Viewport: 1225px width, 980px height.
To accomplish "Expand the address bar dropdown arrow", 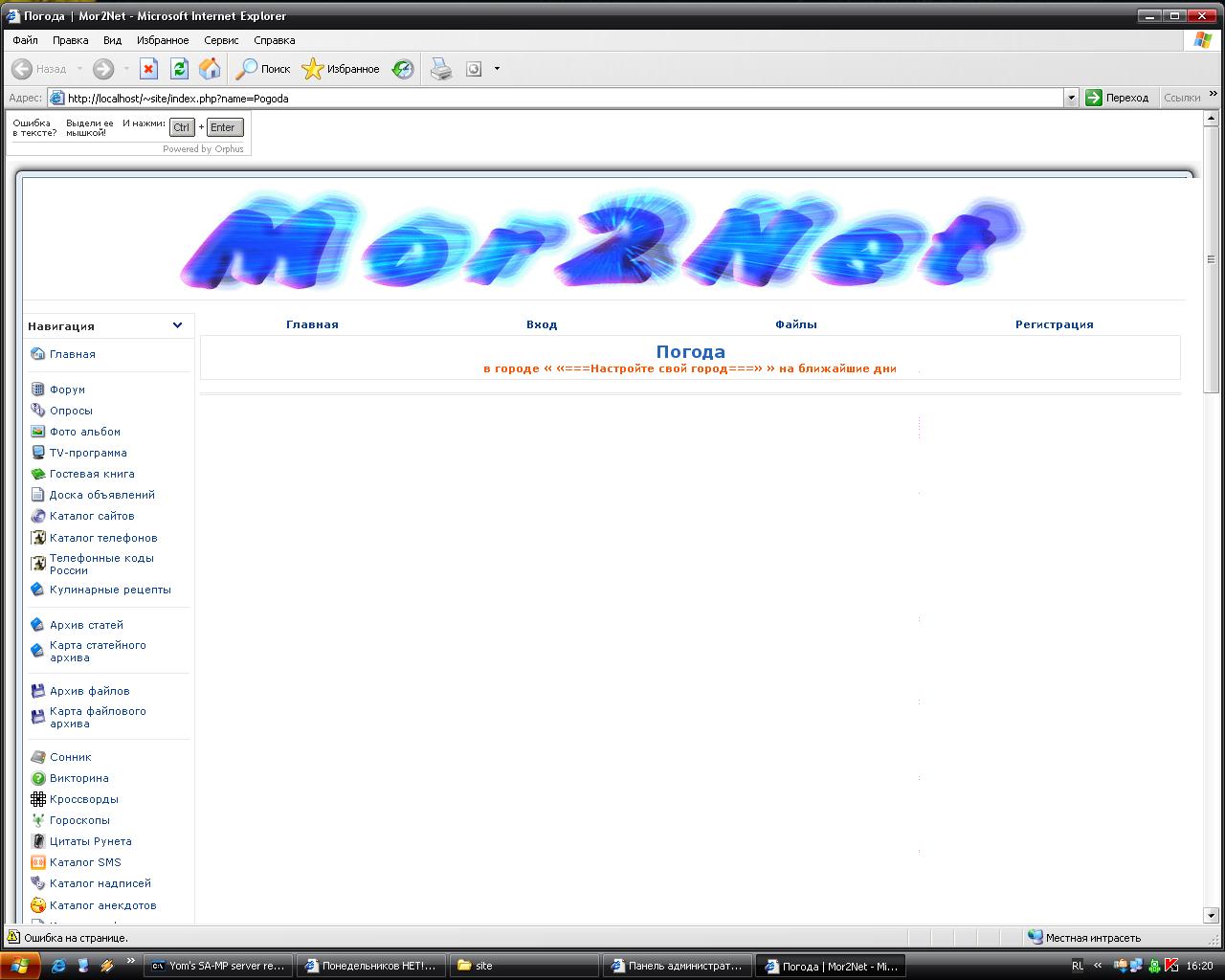I will coord(1071,98).
